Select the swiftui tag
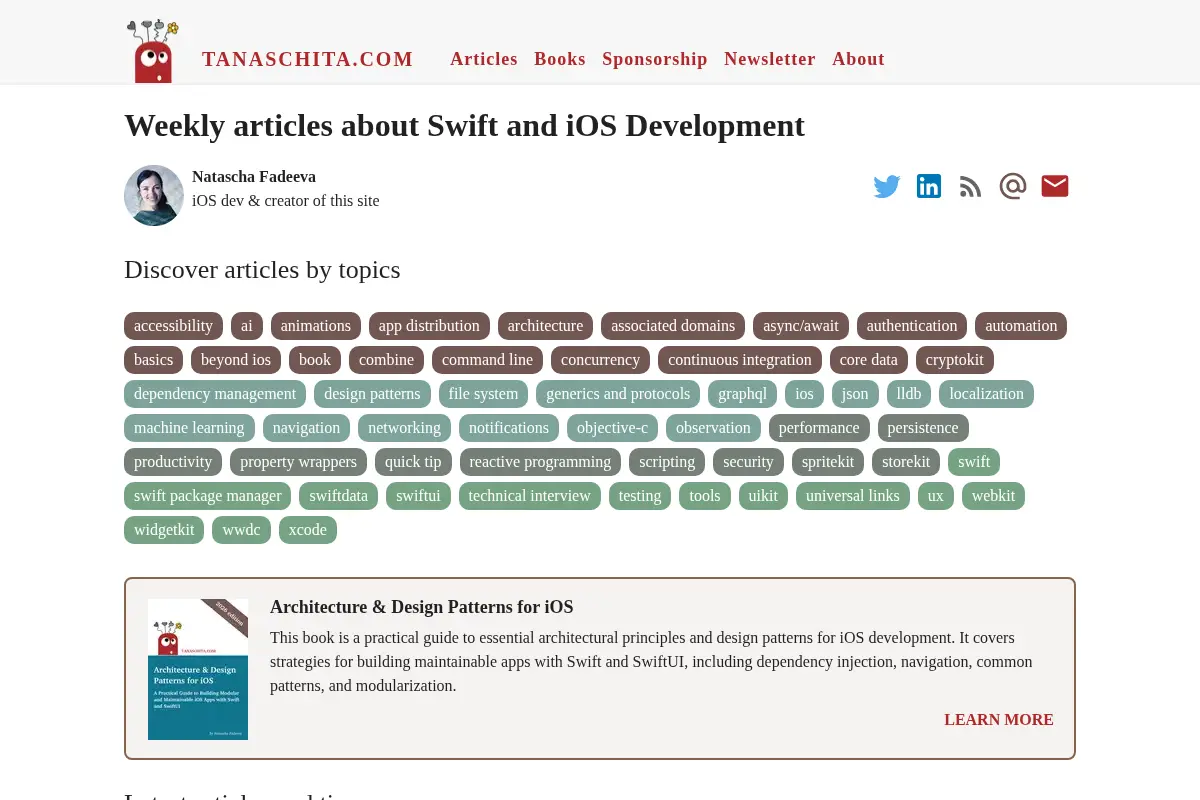The width and height of the screenshot is (1200, 800). [x=418, y=496]
